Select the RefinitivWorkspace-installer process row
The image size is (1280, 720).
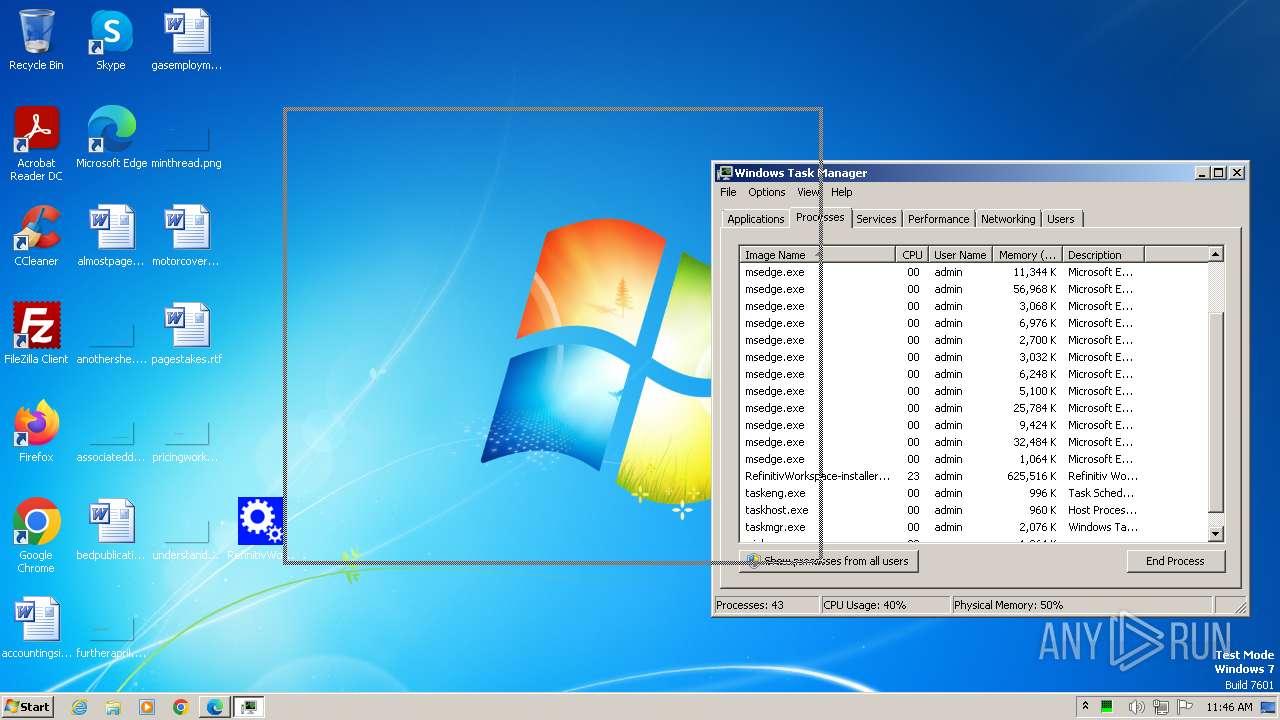tap(973, 476)
